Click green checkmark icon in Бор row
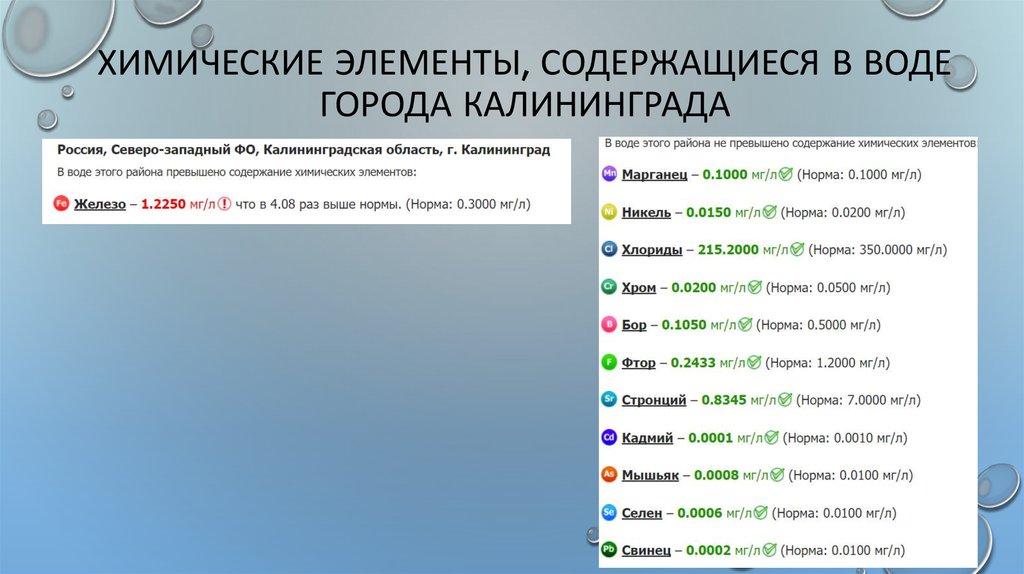Screen dimensions: 1024x574 [x=744, y=324]
